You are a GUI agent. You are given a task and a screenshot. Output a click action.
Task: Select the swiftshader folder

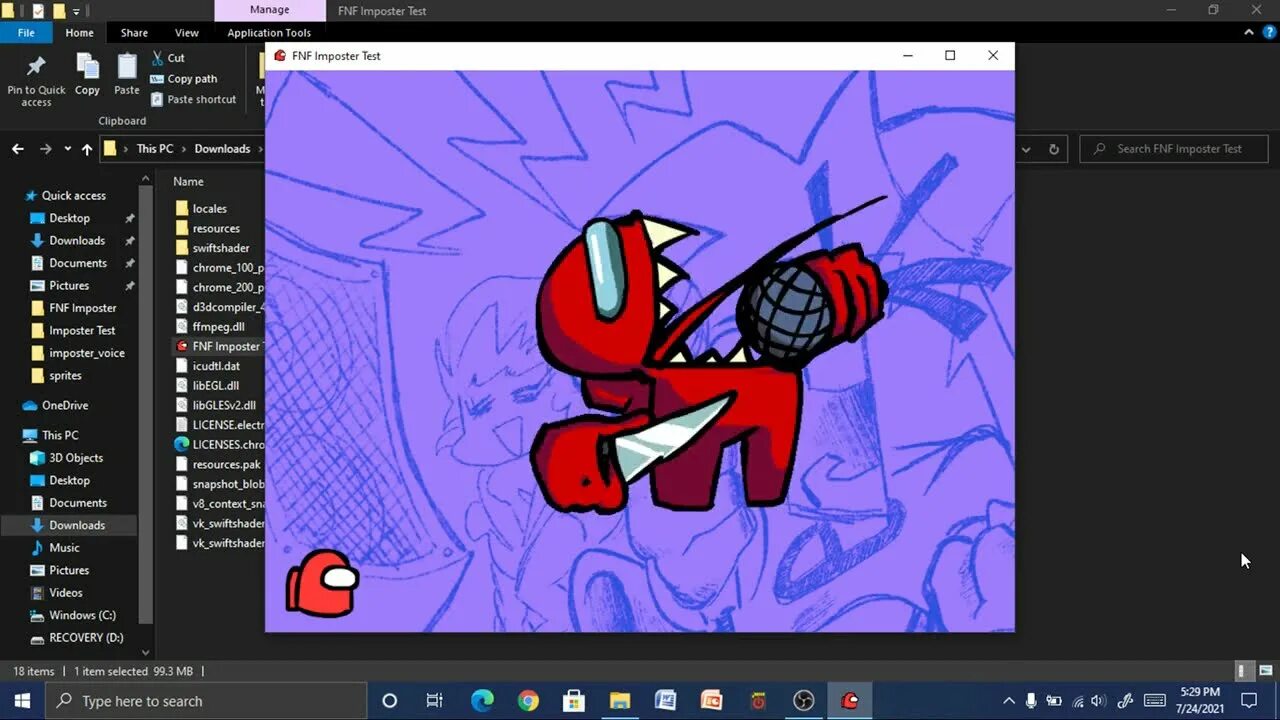coord(221,248)
